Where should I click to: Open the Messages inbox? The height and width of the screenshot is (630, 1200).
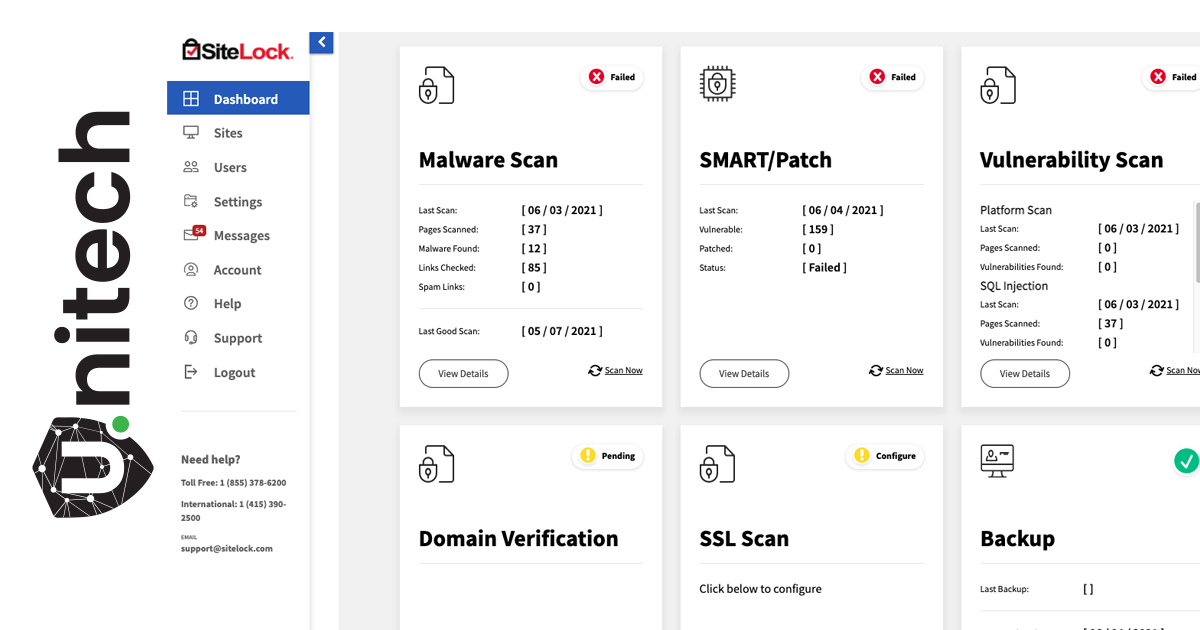point(242,235)
